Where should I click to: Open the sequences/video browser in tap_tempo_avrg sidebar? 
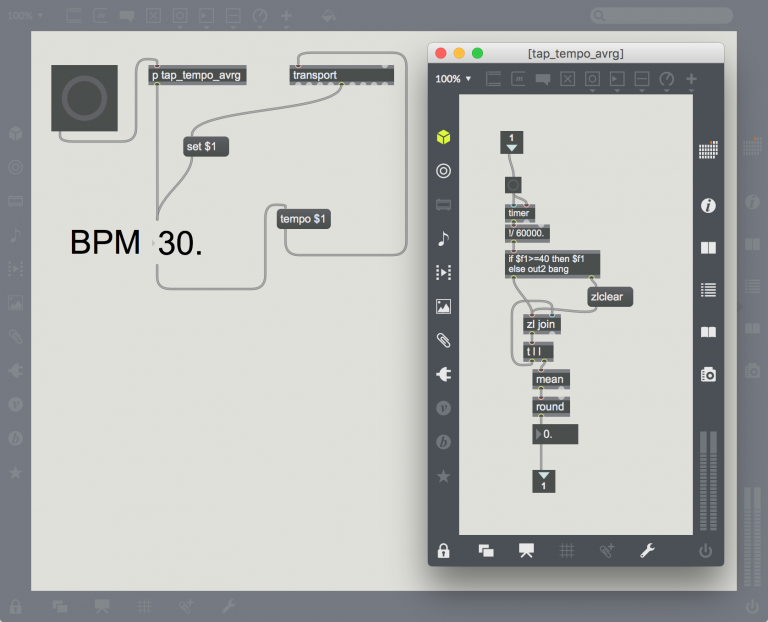(x=443, y=272)
